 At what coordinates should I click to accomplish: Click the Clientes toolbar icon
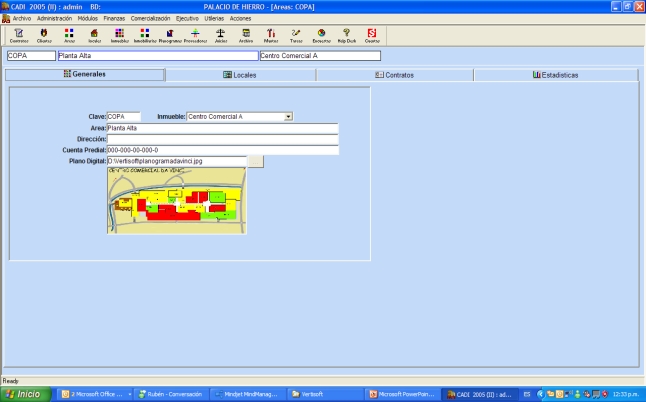click(43, 35)
